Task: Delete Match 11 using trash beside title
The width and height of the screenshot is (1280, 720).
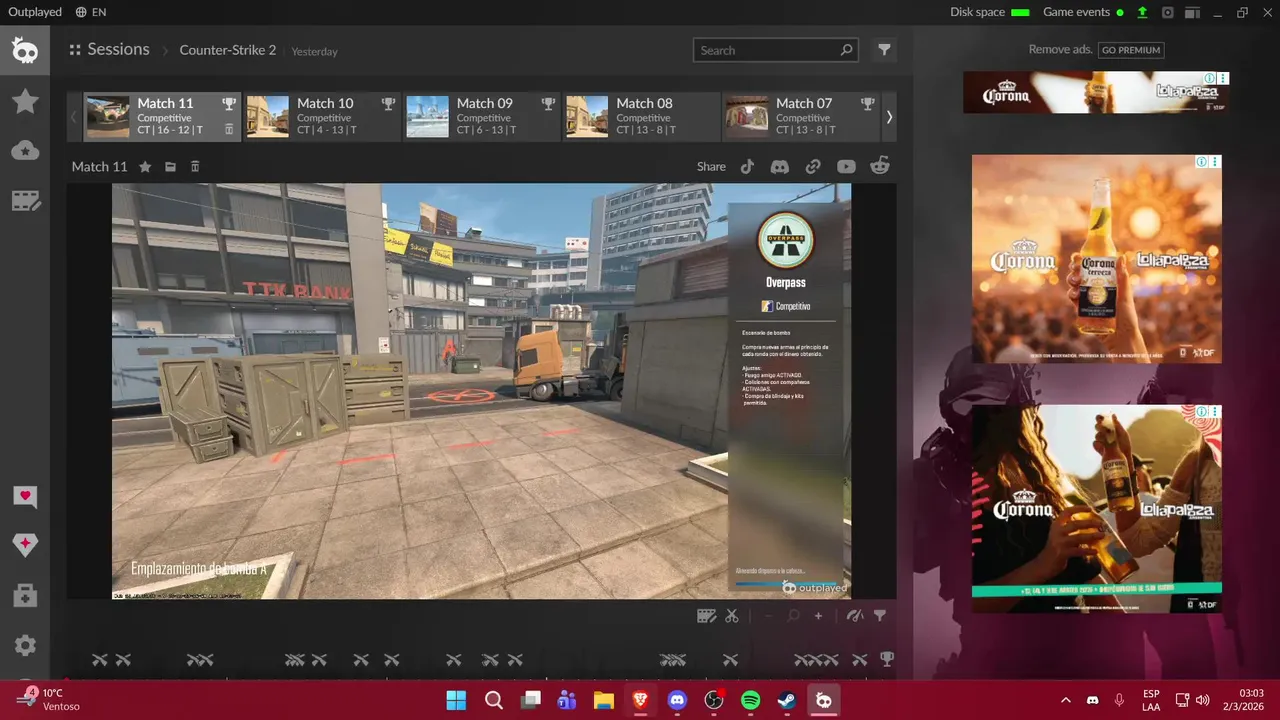Action: tap(195, 167)
